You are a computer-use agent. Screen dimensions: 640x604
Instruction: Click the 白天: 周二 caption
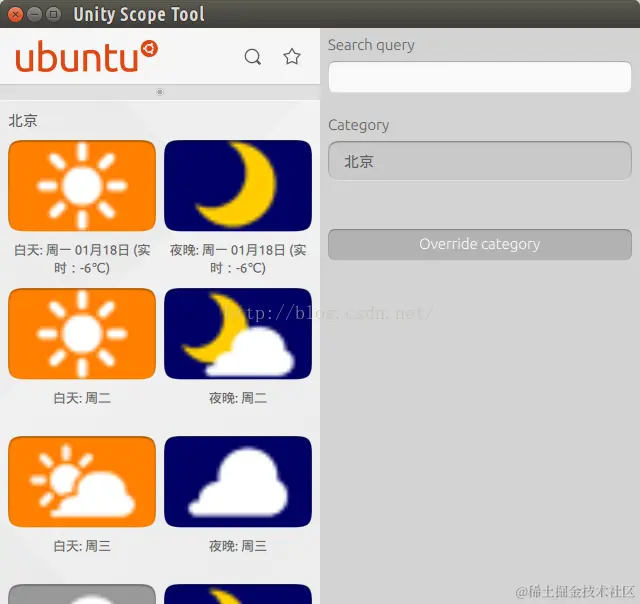82,398
